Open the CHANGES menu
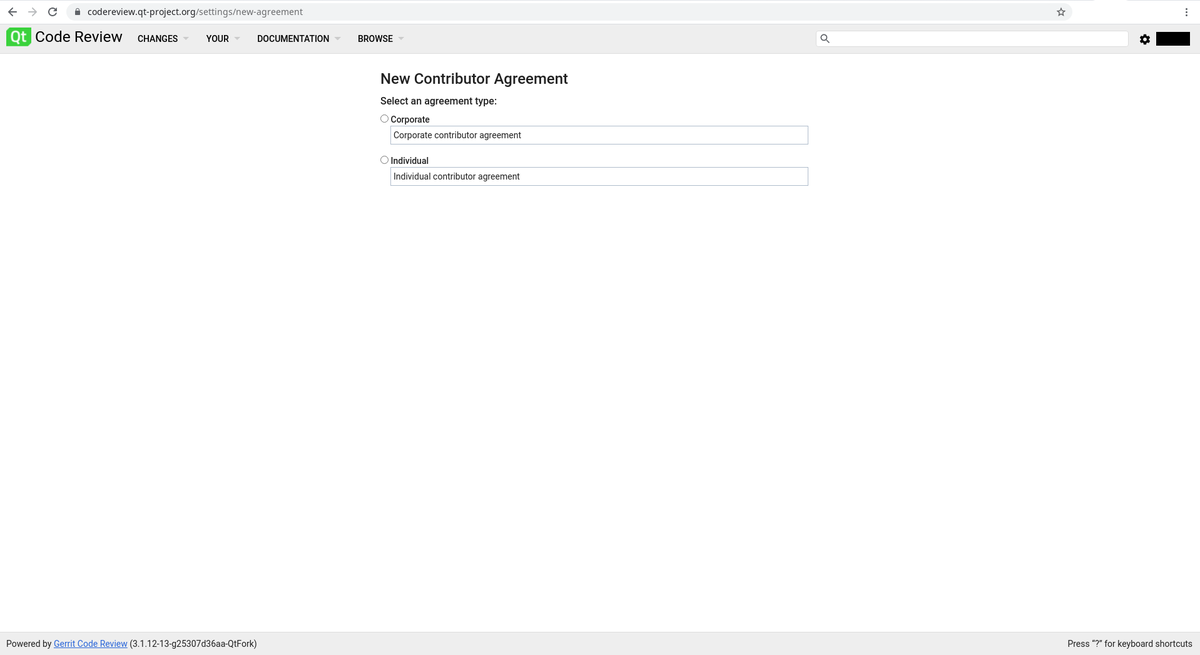This screenshot has width=1200, height=655. pos(157,39)
